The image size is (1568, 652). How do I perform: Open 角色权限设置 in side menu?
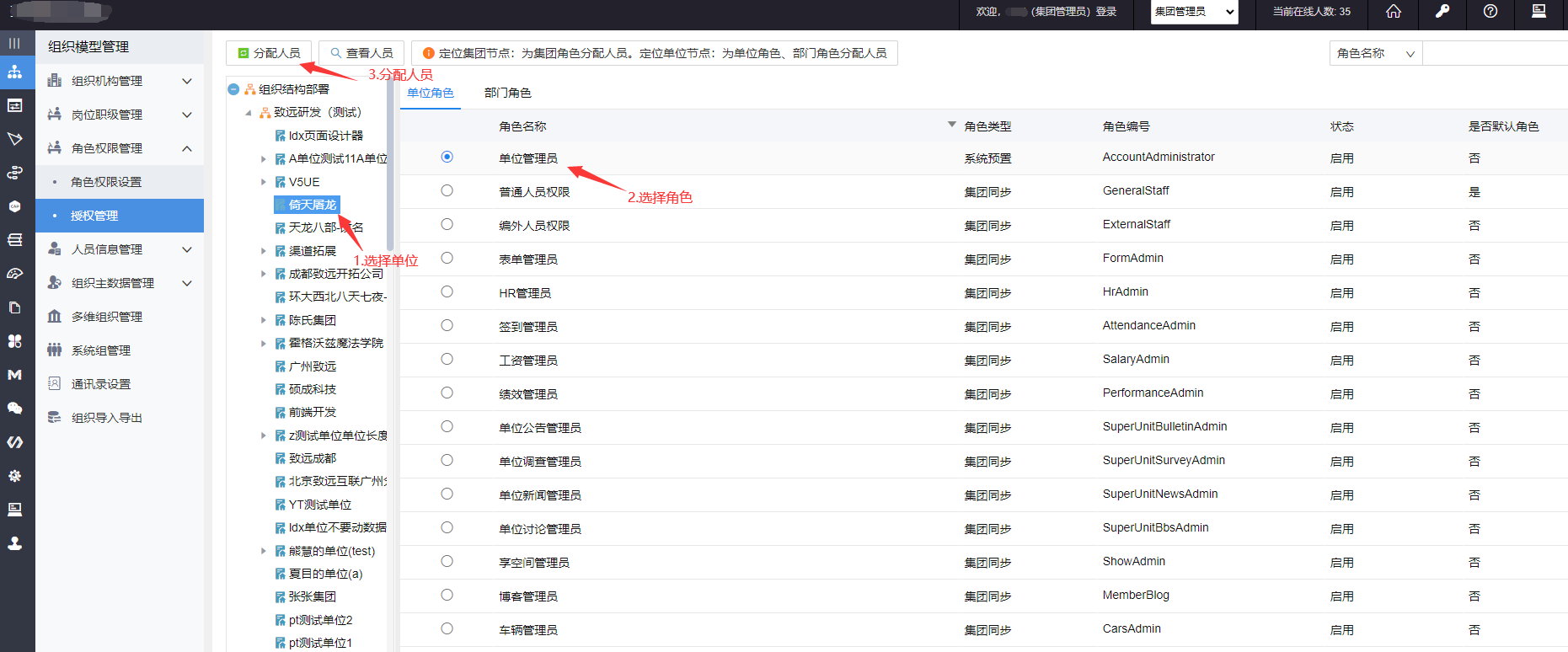(106, 182)
